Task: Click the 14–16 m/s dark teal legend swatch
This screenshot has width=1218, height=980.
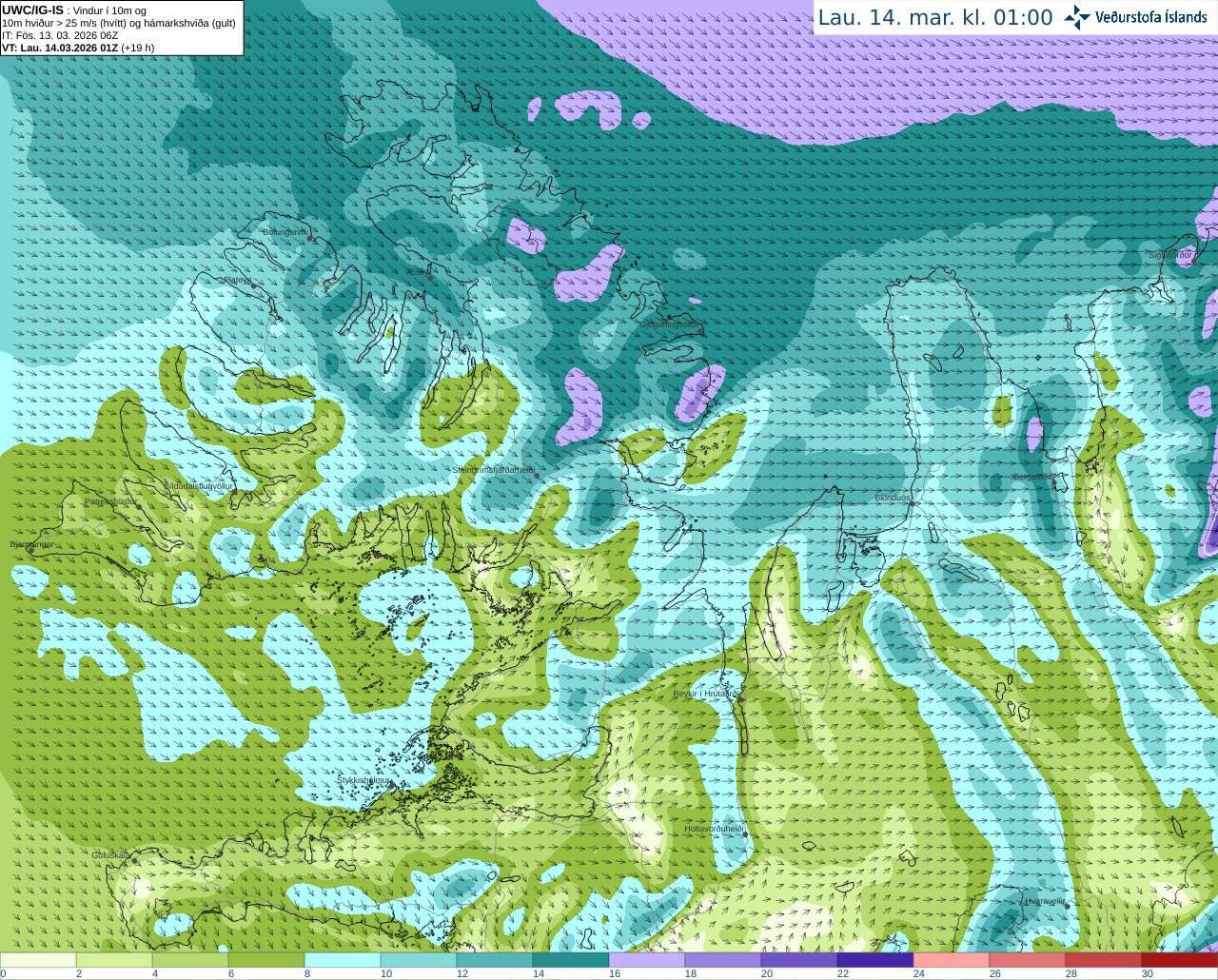Action: [x=571, y=960]
